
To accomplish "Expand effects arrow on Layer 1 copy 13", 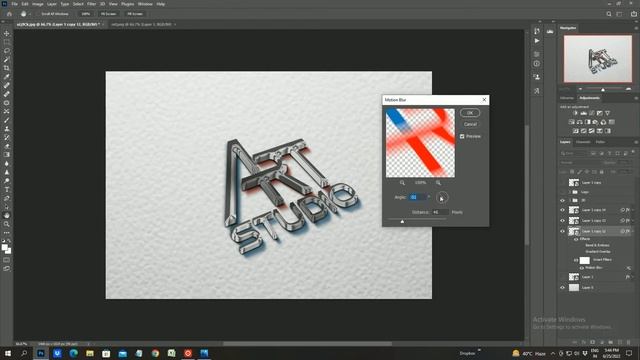I will pos(633,221).
